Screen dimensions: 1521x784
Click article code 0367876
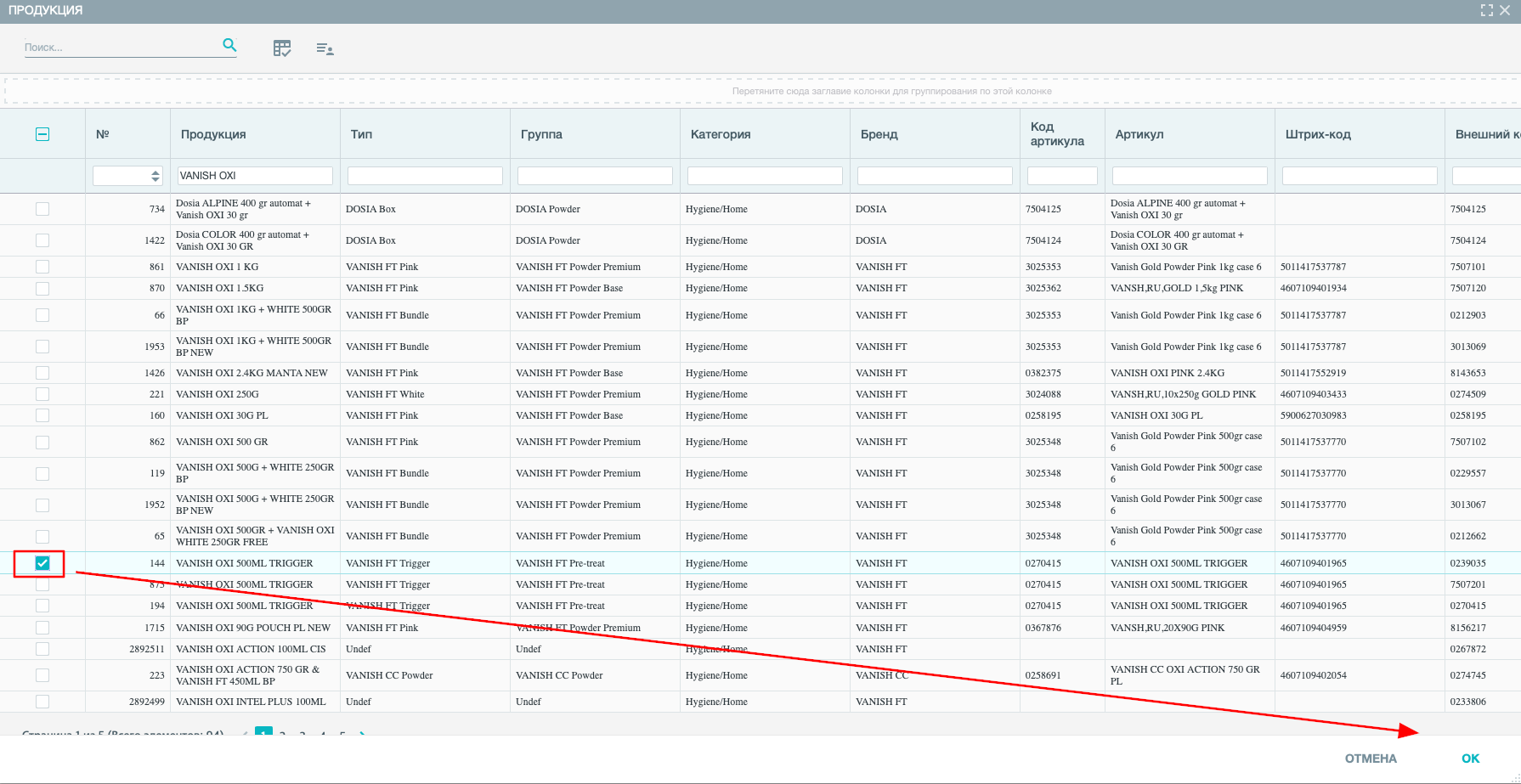pyautogui.click(x=1043, y=628)
